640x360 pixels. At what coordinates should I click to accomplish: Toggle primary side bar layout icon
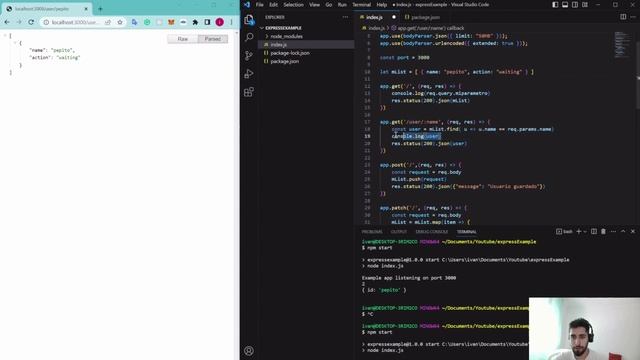click(555, 4)
